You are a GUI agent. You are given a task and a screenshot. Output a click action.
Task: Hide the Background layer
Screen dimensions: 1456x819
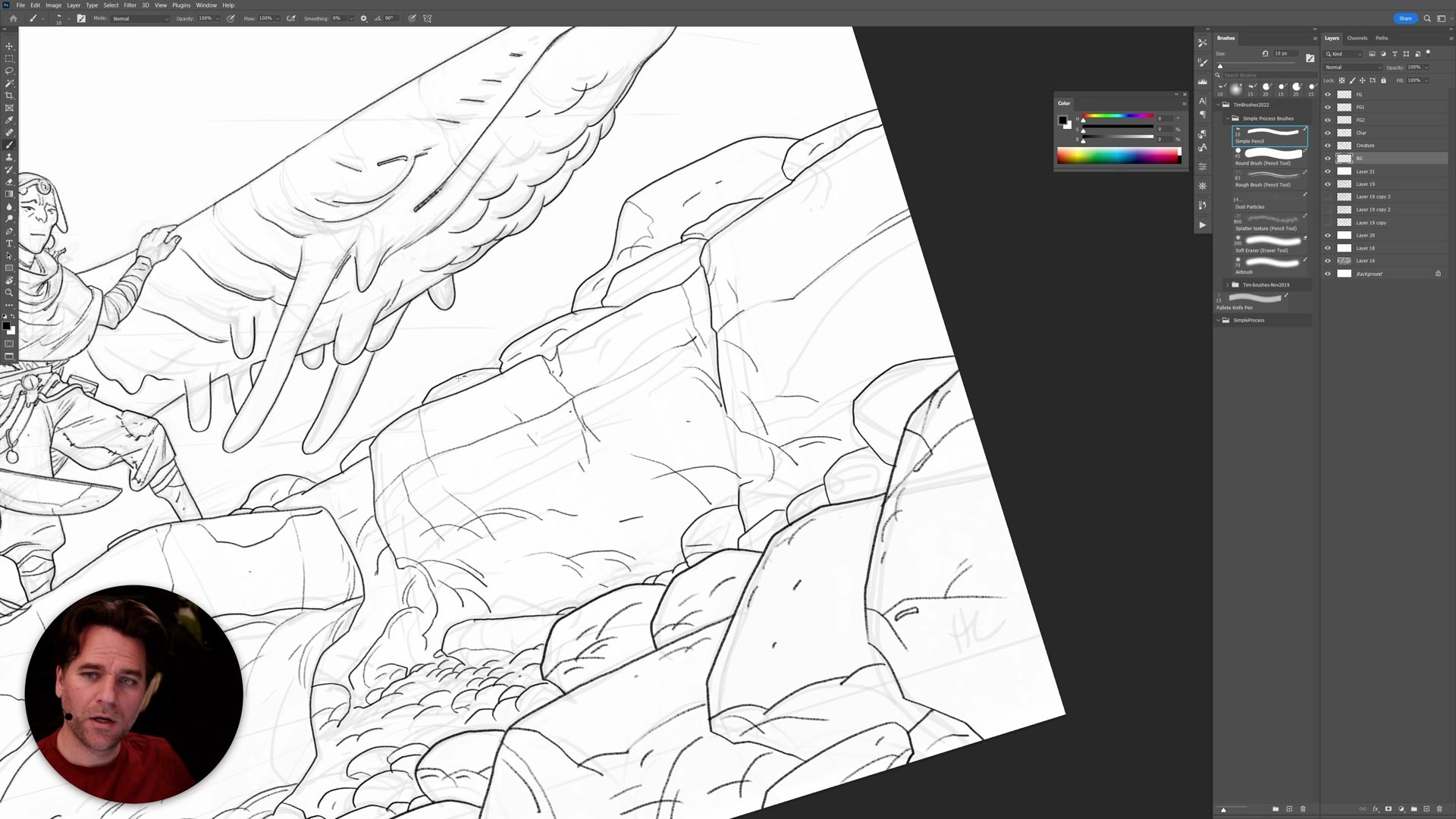(1328, 274)
